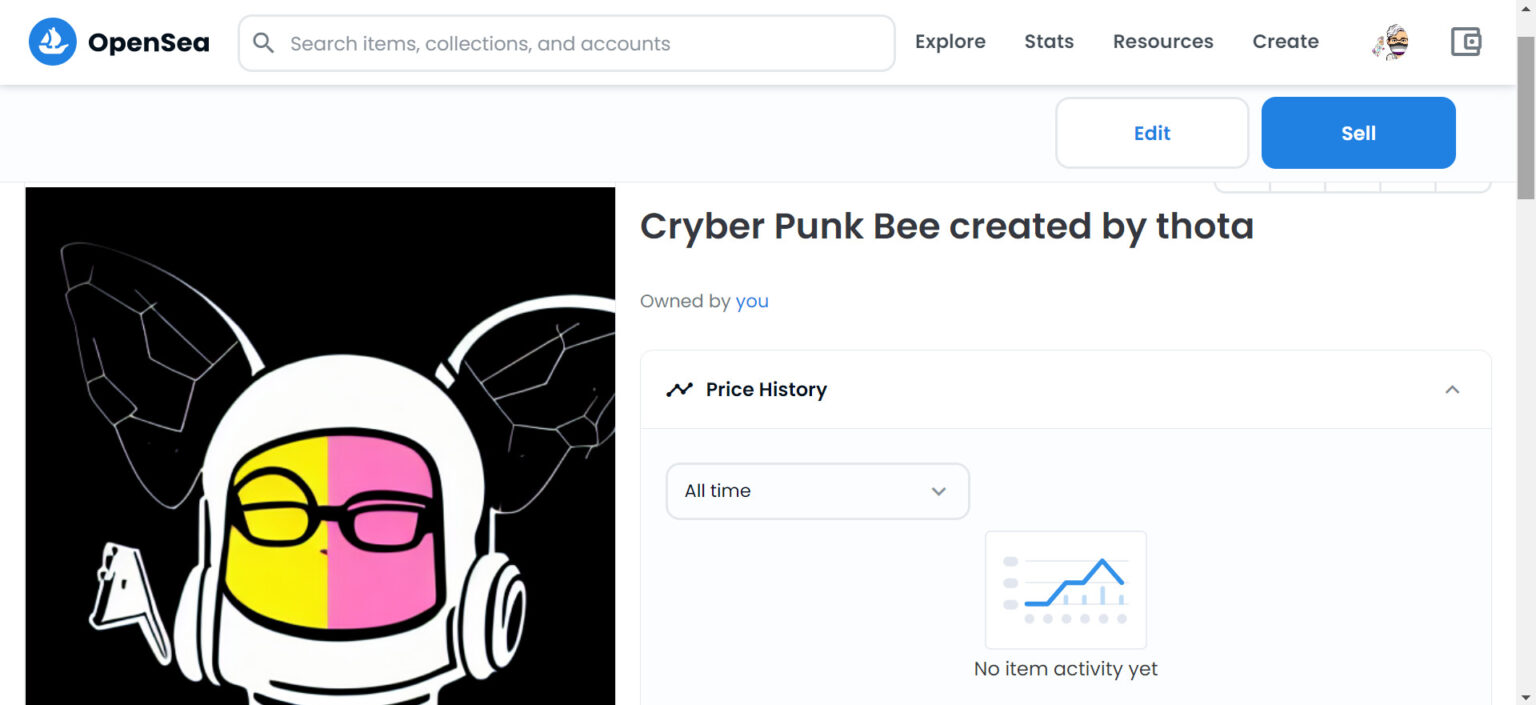Click the Price History trend-line icon

point(679,390)
